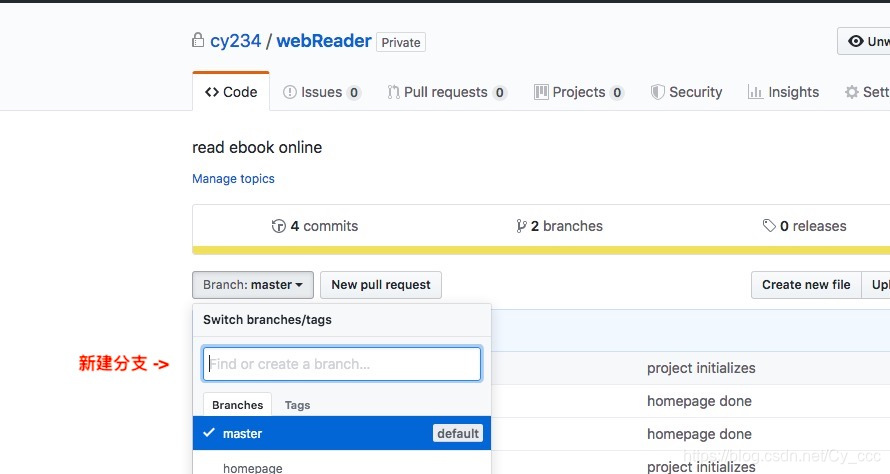The image size is (890, 474).
Task: Select the homepage branch item
Action: [x=342, y=463]
